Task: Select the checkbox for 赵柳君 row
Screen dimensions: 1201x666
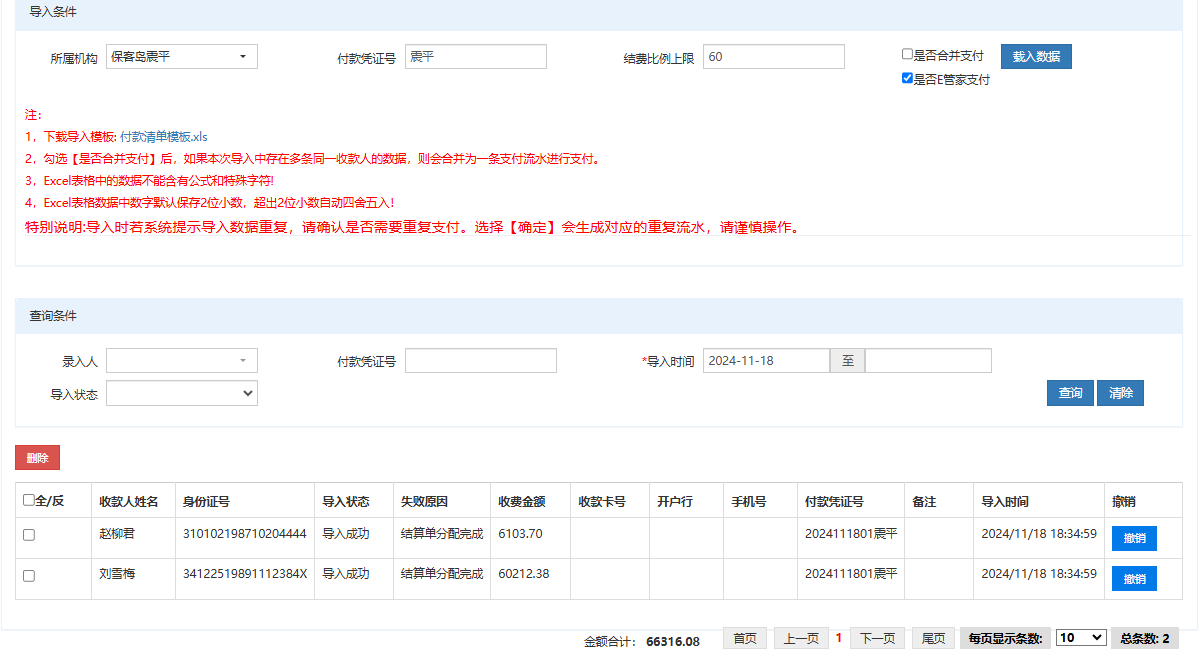Action: pos(29,535)
